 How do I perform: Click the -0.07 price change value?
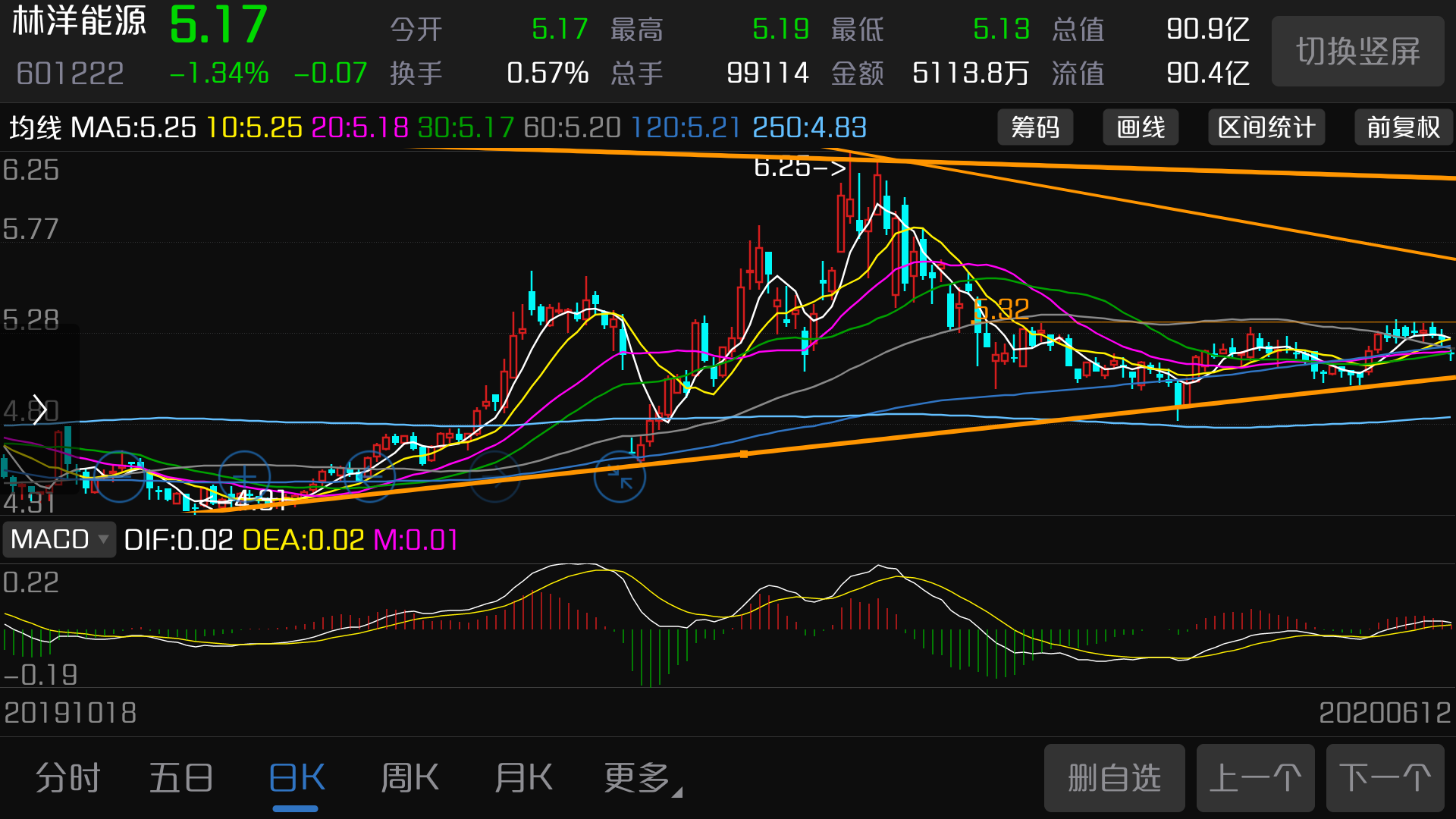point(331,74)
